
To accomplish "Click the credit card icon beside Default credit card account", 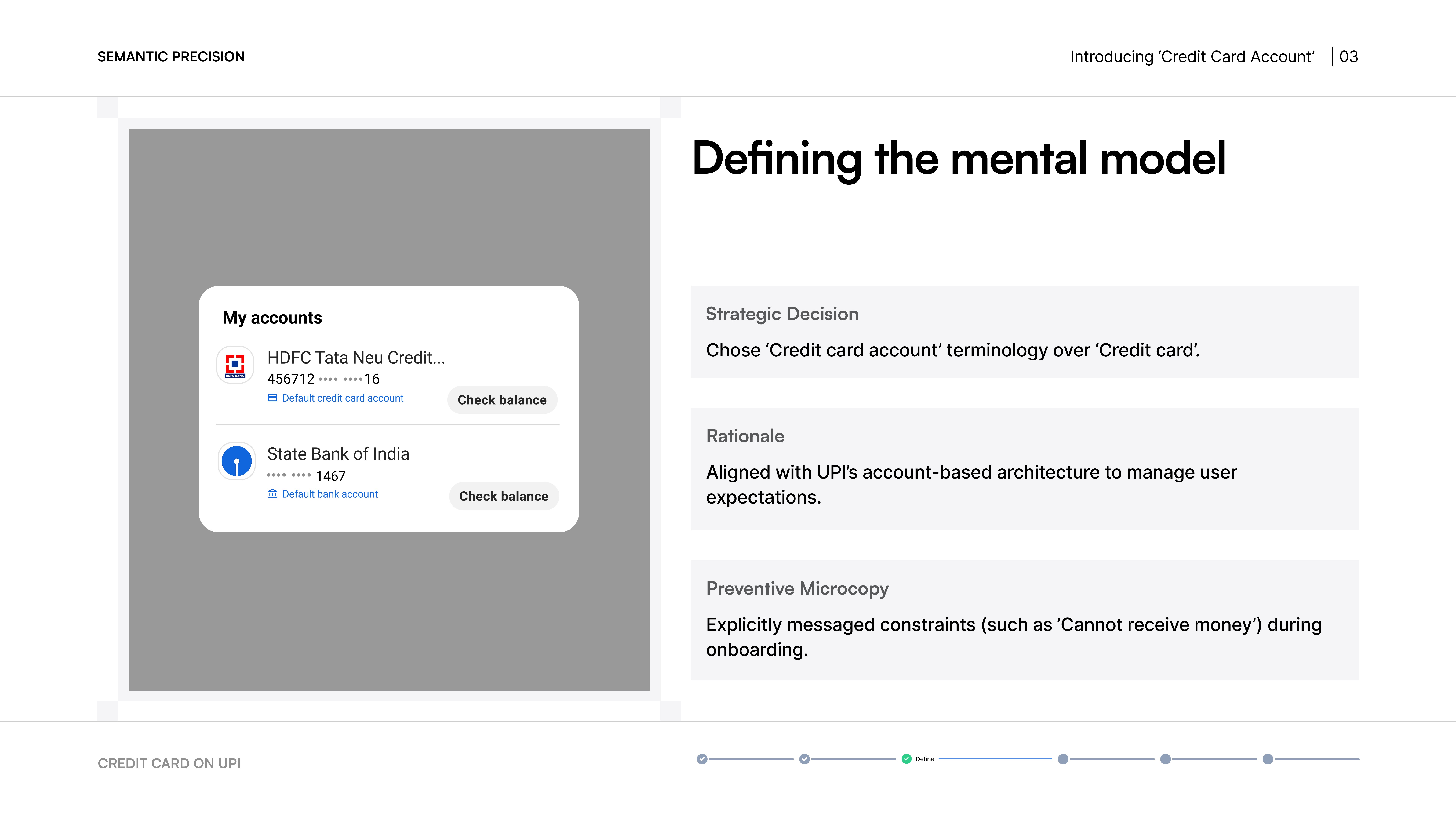I will pos(272,398).
